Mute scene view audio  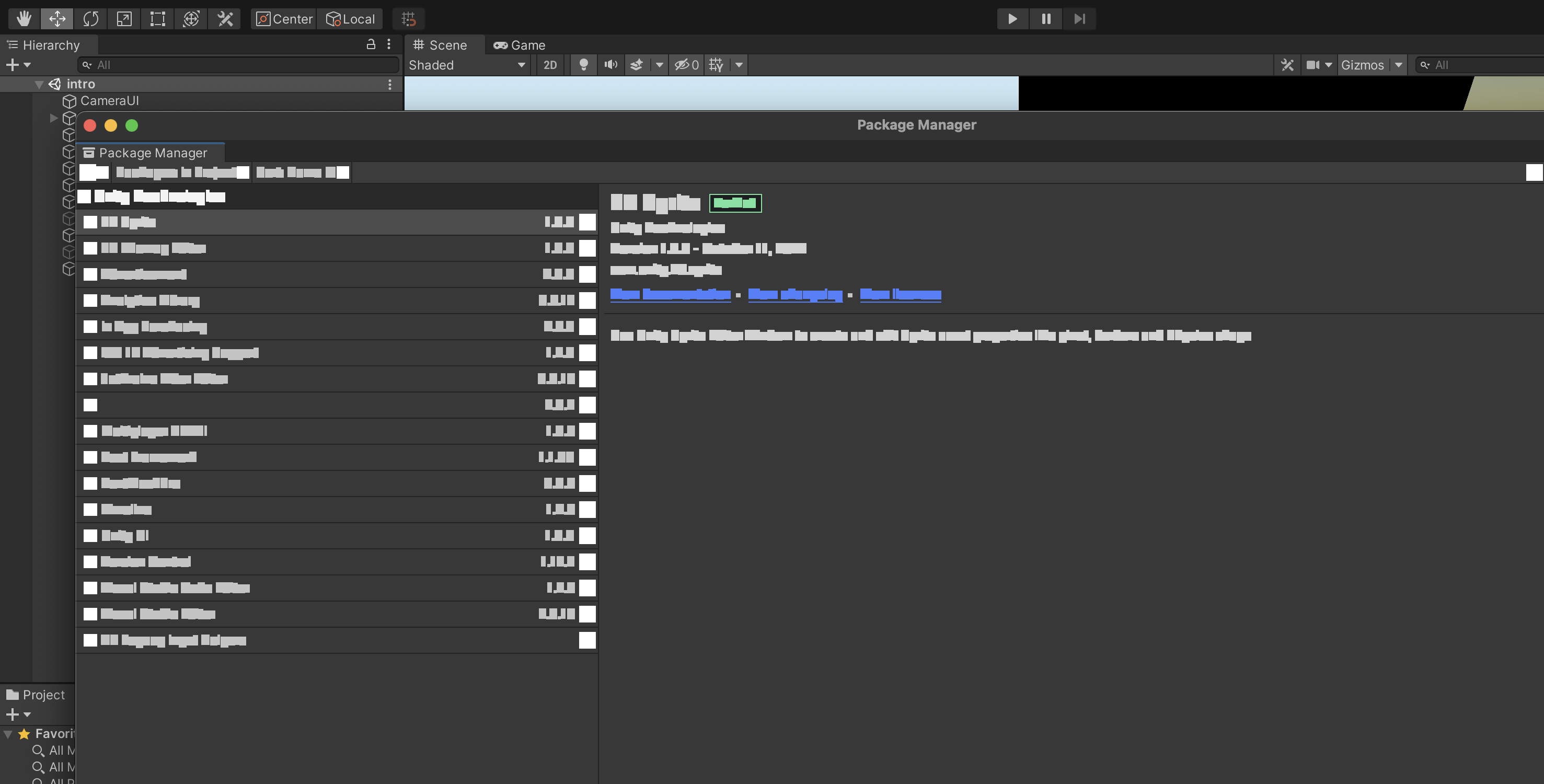610,65
